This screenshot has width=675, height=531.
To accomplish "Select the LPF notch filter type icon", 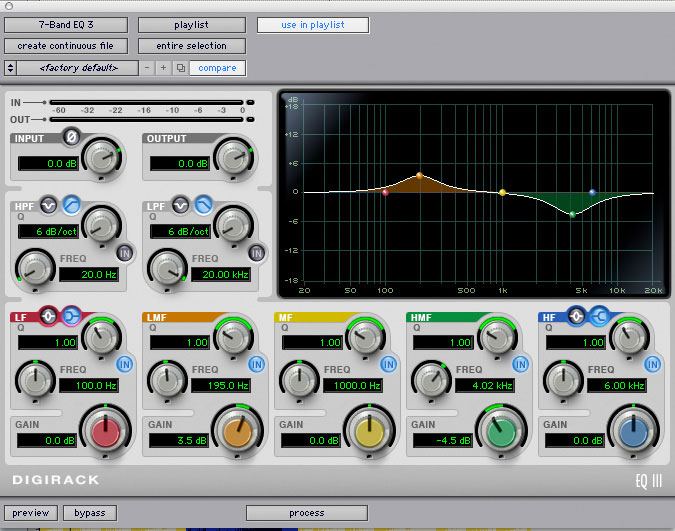I will pos(181,205).
